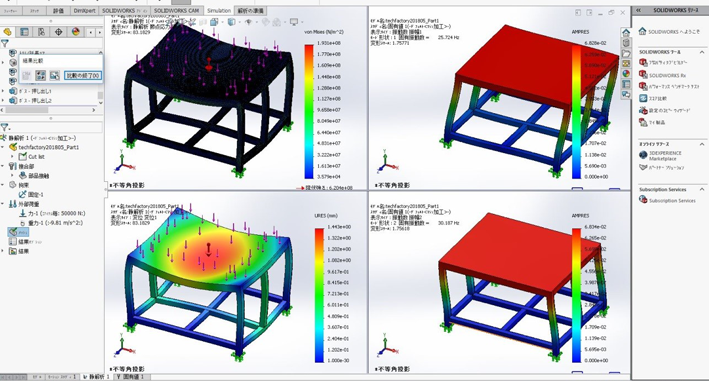Open the PropertyManager tab icon
The height and width of the screenshot is (381, 709).
pos(24,32)
